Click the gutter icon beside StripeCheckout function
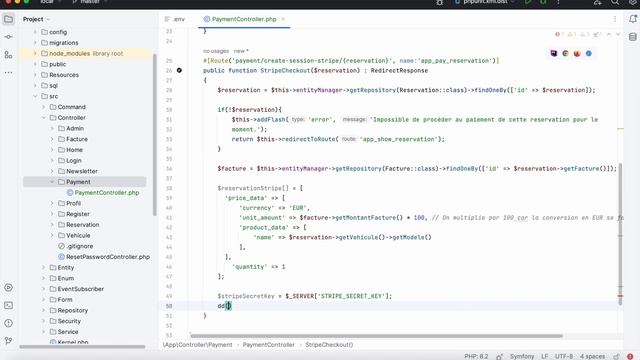640x360 pixels. click(179, 70)
